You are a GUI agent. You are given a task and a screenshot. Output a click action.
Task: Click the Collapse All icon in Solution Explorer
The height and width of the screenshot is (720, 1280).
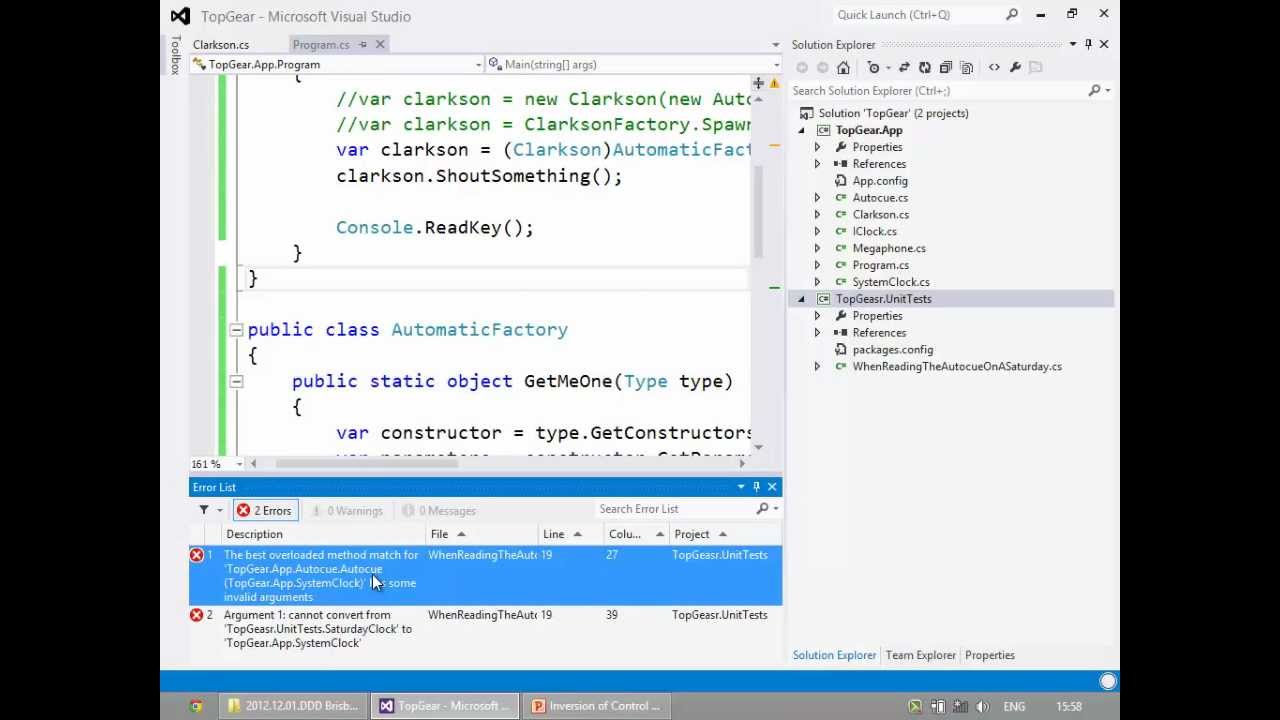click(x=946, y=67)
